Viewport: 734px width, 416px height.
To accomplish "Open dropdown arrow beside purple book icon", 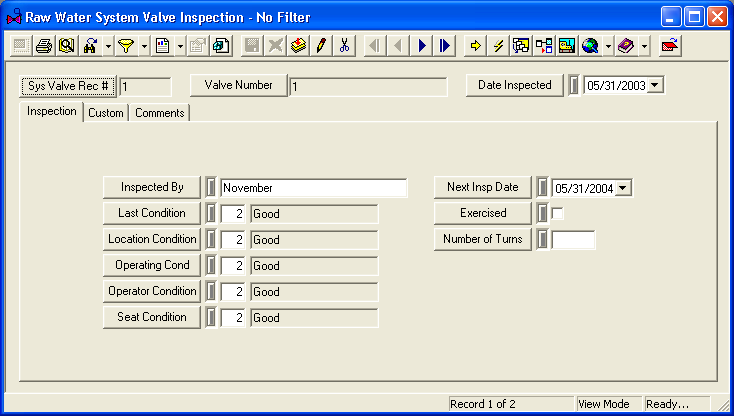I will 645,46.
